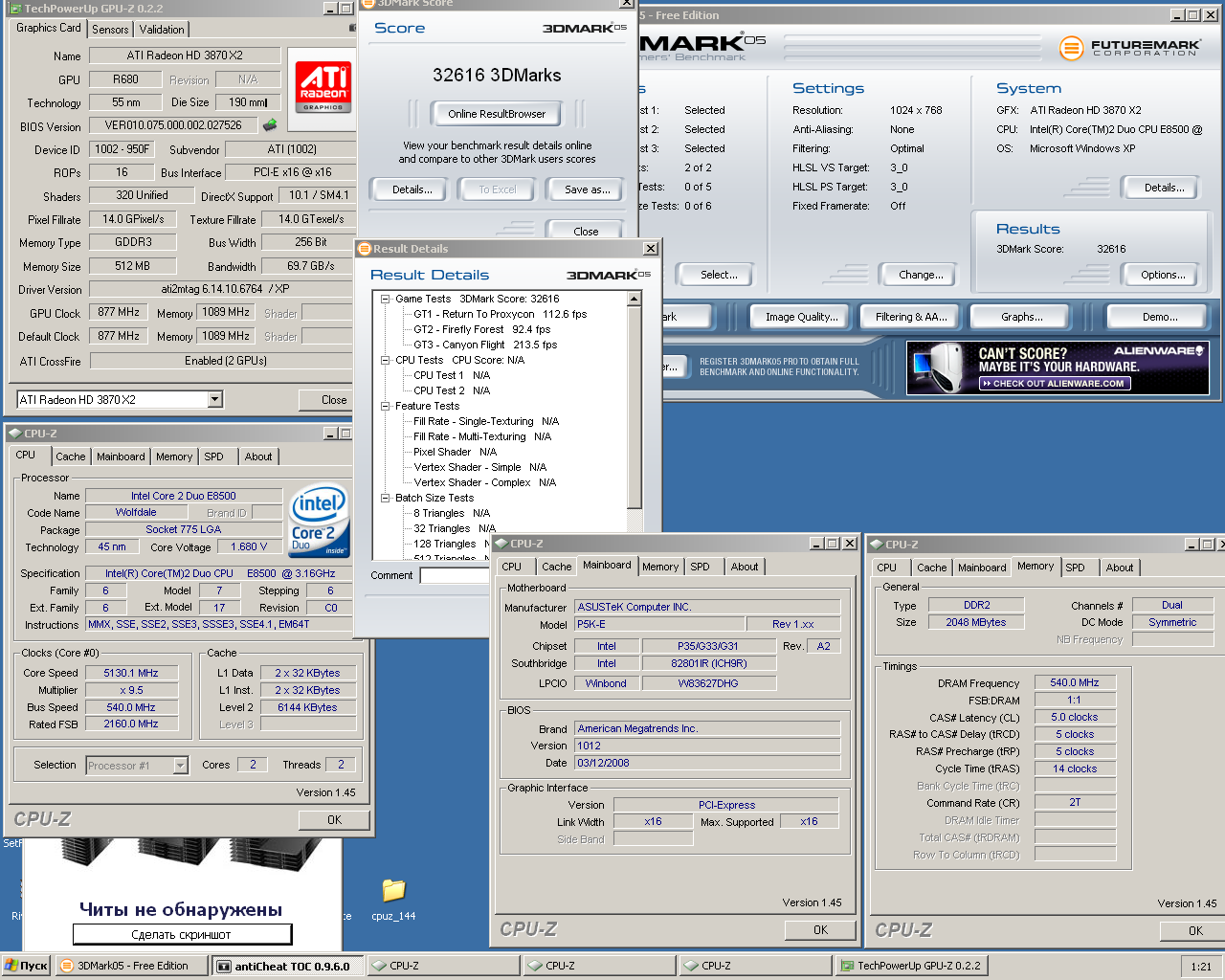The width and height of the screenshot is (1225, 980).
Task: Select the GT1 - Return To Proxycon row
Action: tap(500, 314)
